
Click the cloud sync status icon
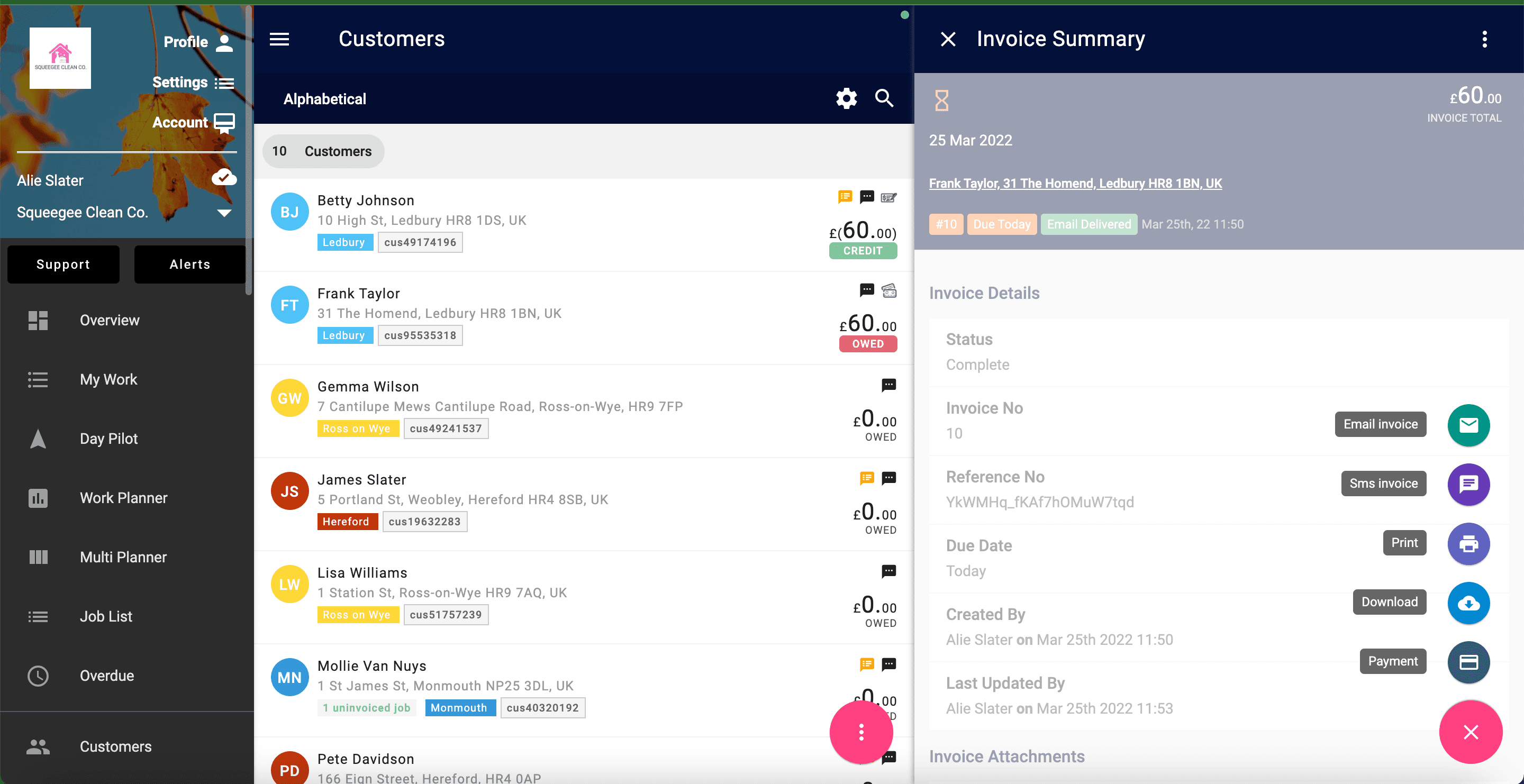(x=224, y=177)
